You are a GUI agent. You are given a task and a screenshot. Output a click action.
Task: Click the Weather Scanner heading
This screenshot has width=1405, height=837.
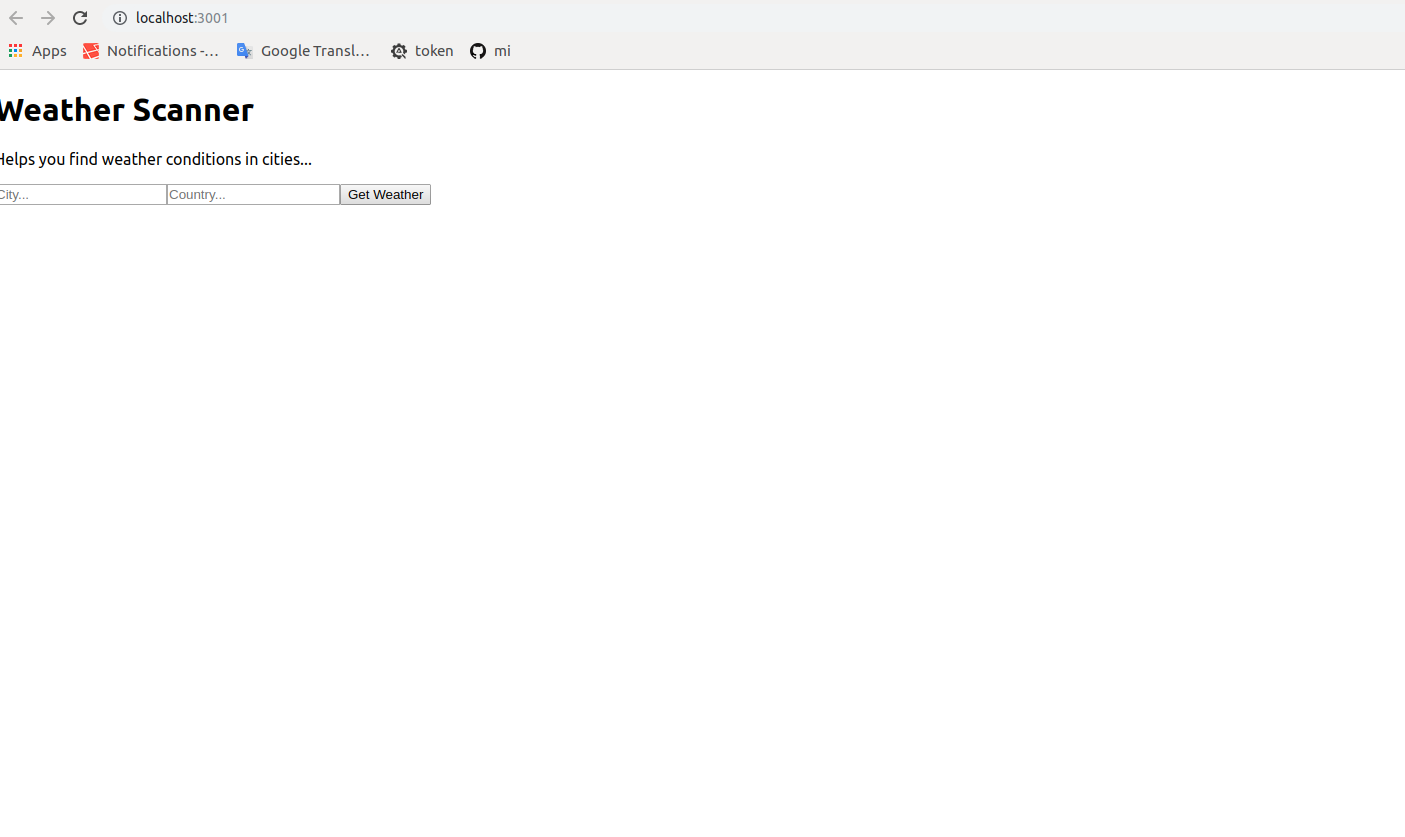click(x=126, y=110)
